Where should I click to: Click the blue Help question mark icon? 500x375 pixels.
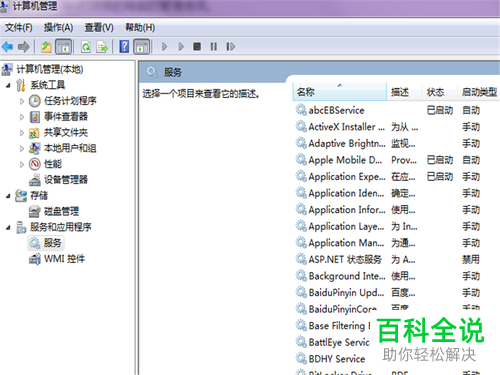[x=124, y=46]
